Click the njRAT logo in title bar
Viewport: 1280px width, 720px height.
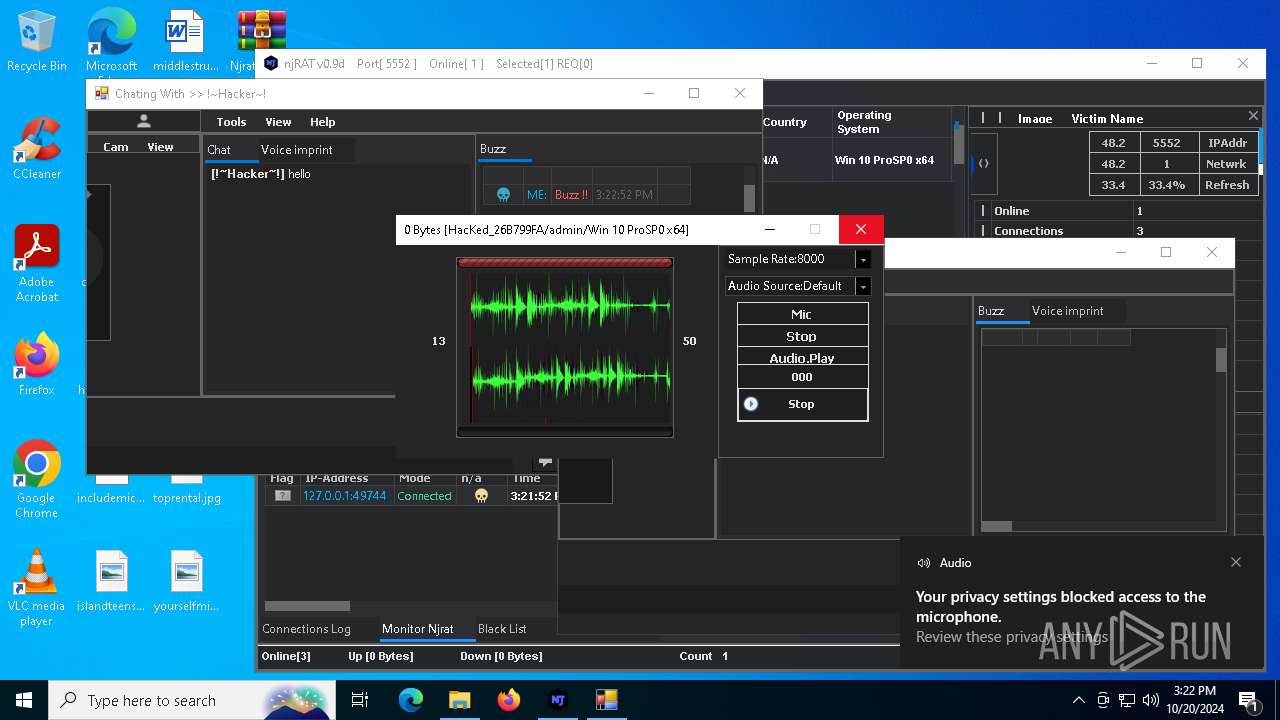pos(271,63)
